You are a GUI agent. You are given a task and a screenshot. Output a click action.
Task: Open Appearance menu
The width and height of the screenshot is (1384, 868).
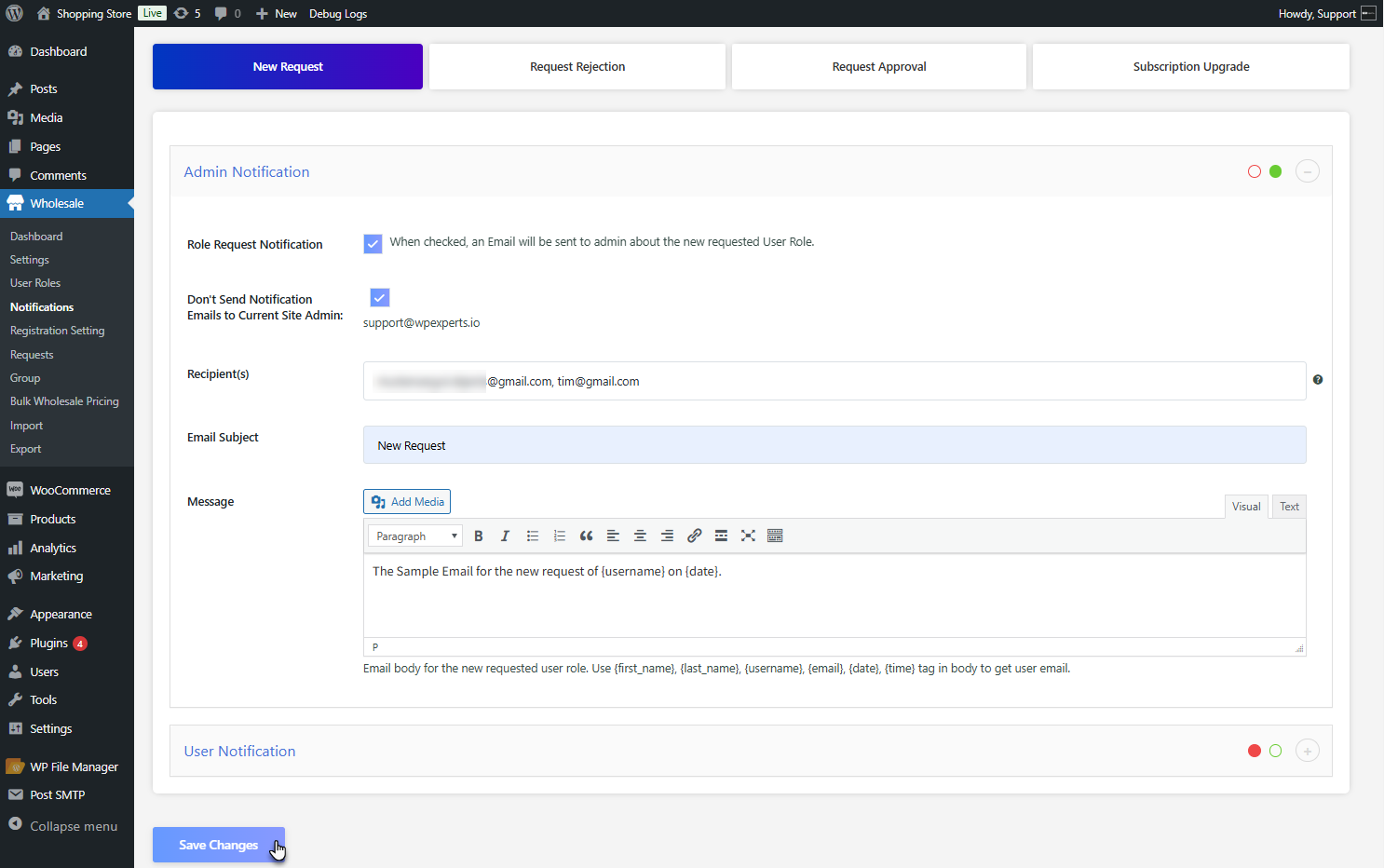(67, 614)
